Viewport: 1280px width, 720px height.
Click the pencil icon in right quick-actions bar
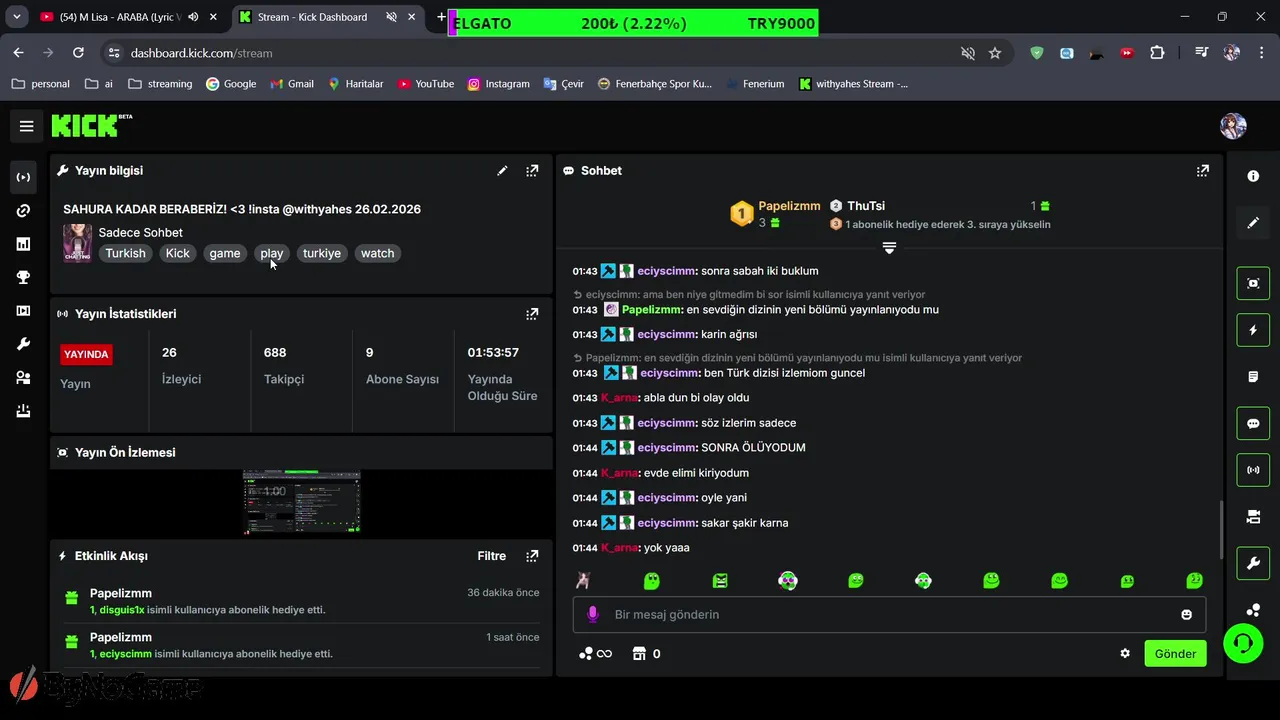(x=1253, y=223)
